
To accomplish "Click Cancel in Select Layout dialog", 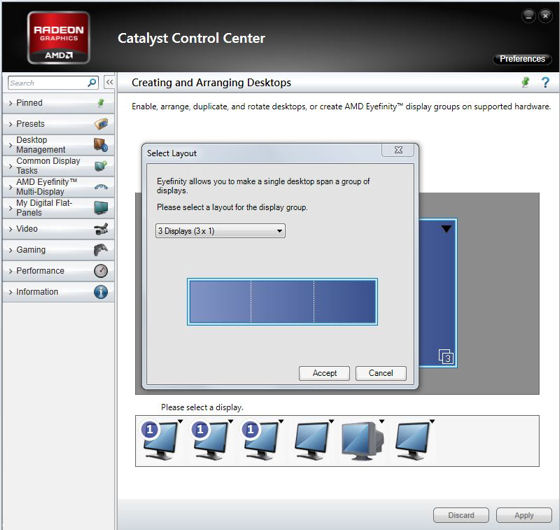I will tap(381, 373).
